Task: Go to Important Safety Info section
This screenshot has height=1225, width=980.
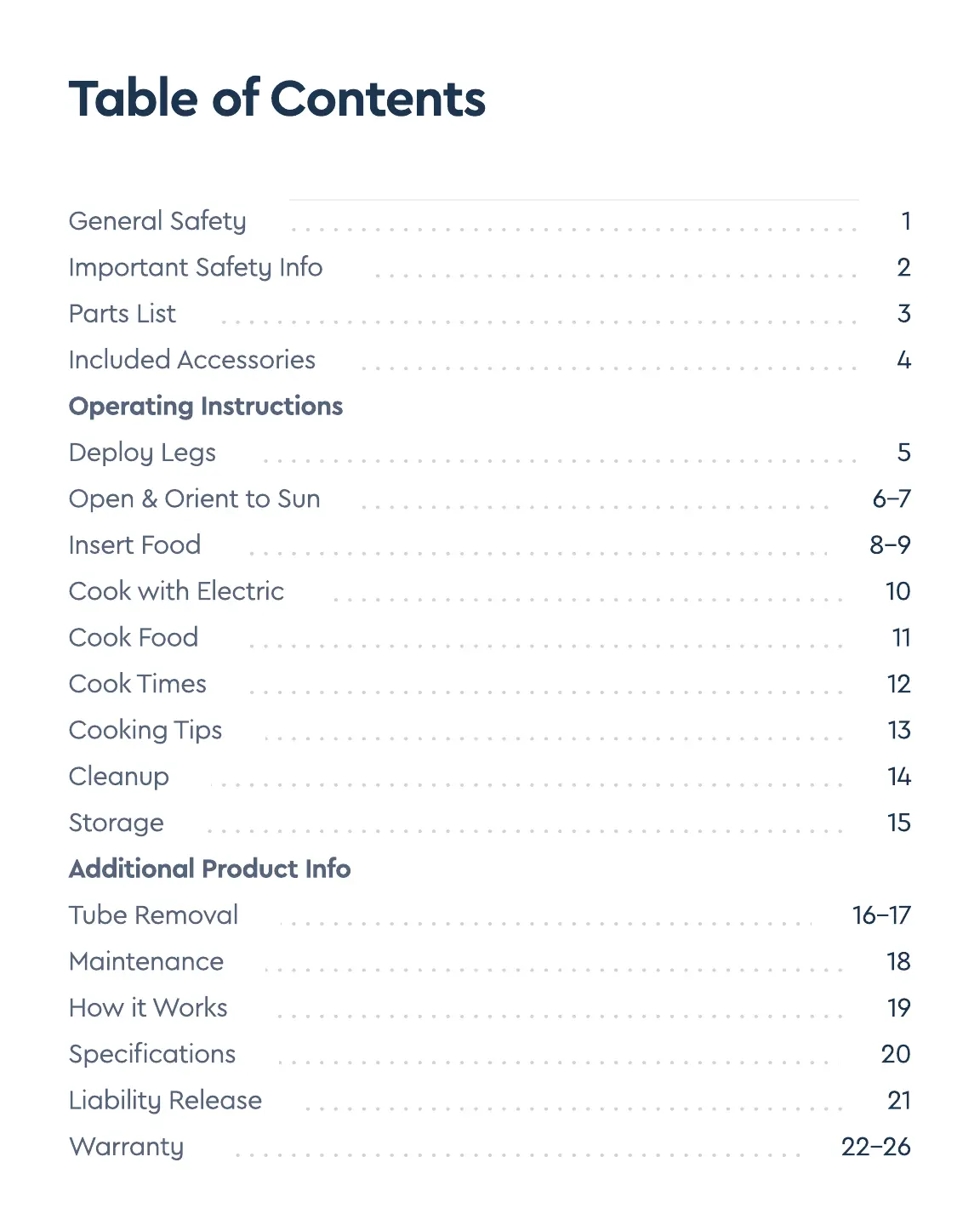Action: tap(196, 267)
